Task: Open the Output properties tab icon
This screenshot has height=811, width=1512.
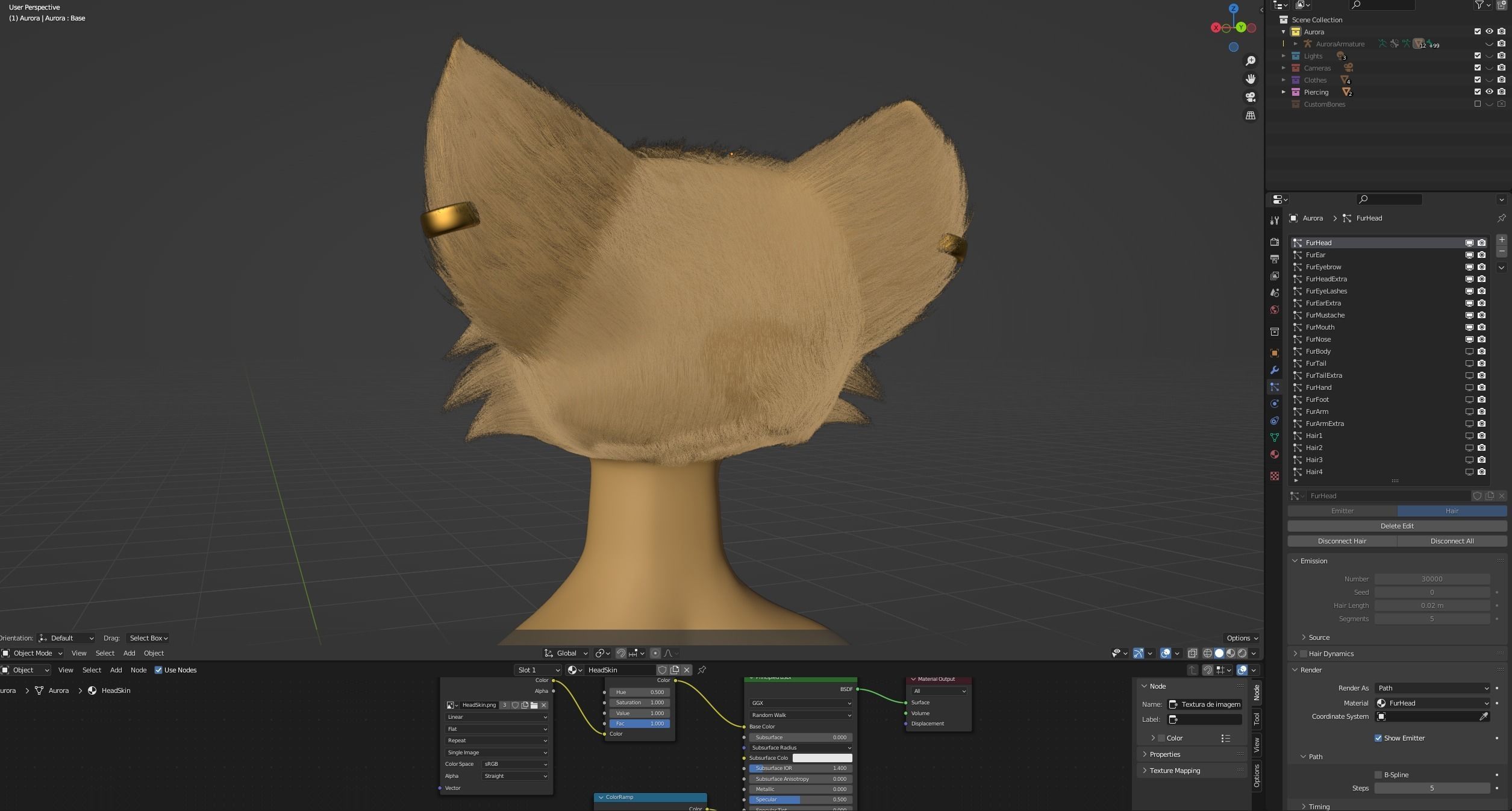Action: pos(1274,258)
